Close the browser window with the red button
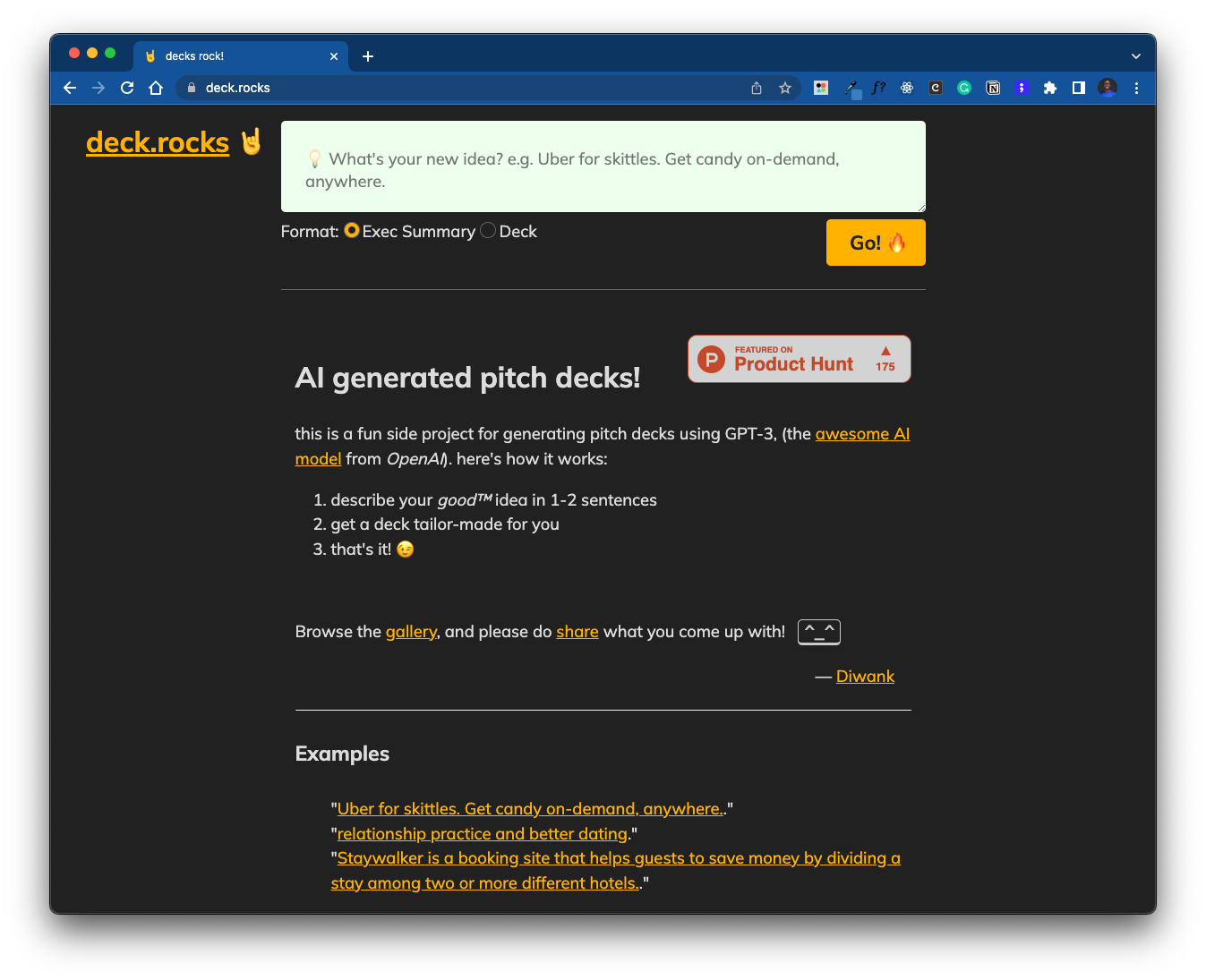The width and height of the screenshot is (1206, 980). click(74, 54)
